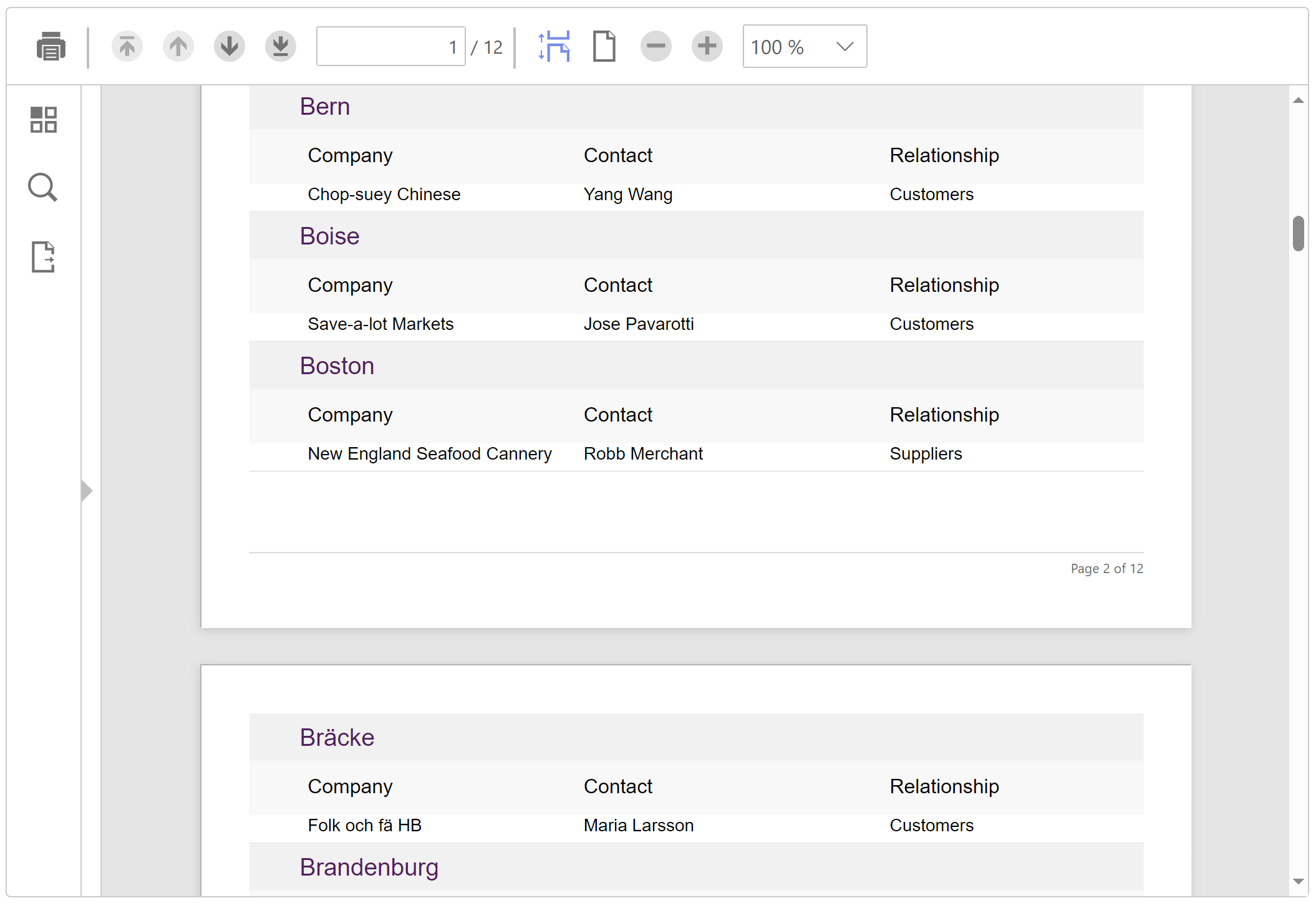Open the search panel

(x=43, y=188)
